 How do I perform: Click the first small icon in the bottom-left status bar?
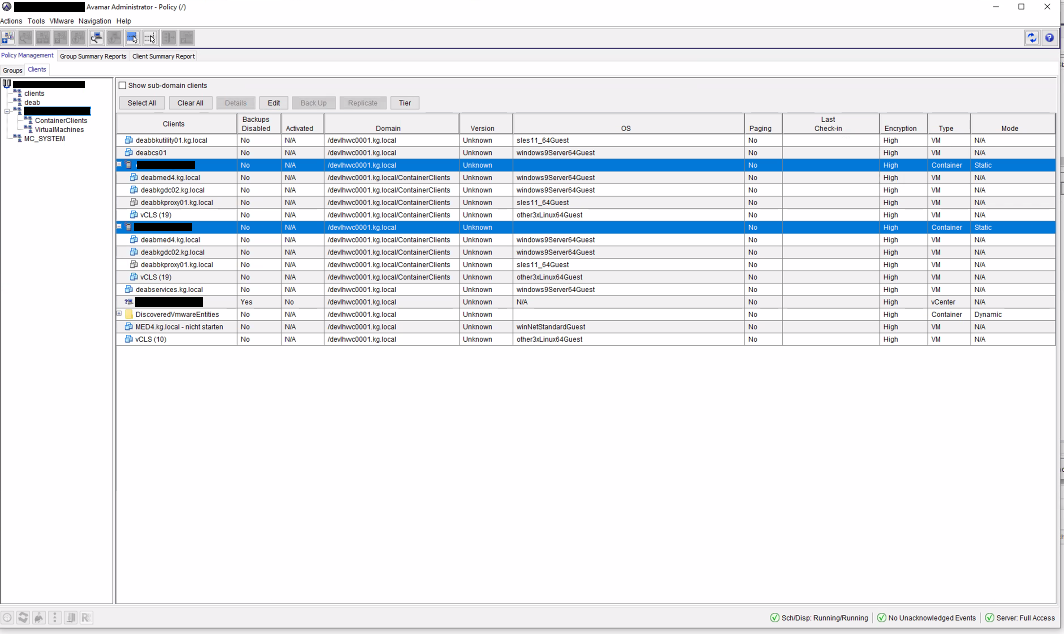(x=8, y=617)
